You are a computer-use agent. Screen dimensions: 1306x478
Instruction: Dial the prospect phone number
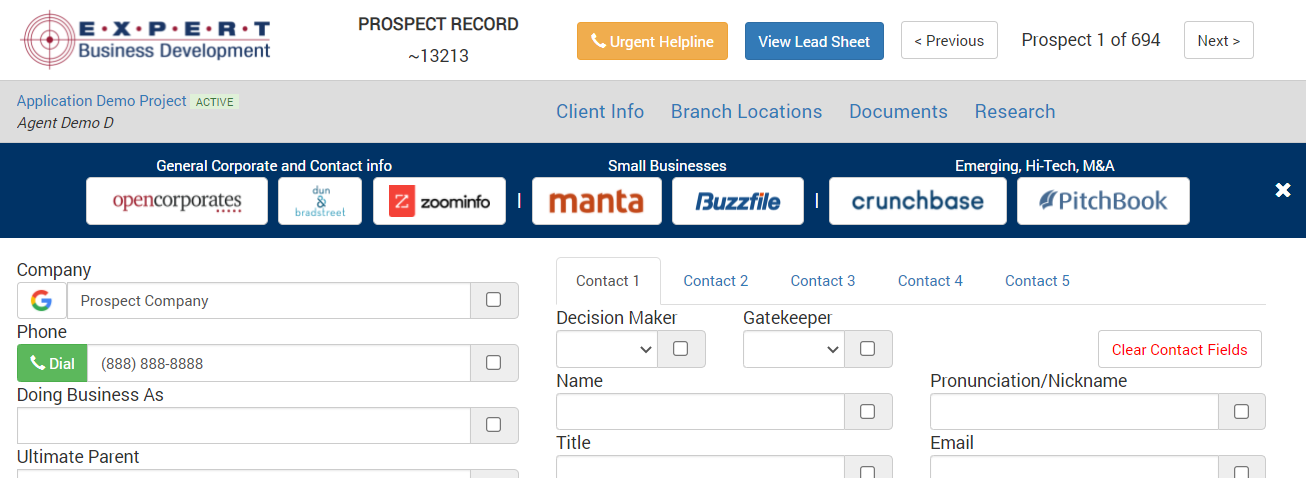click(52, 363)
